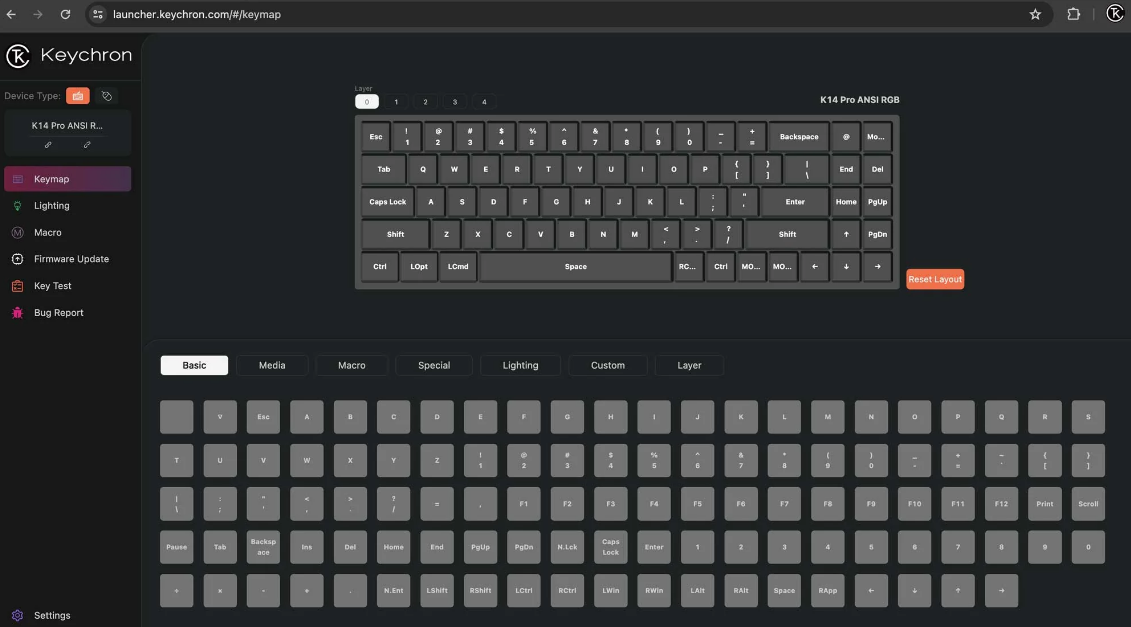1131x627 pixels.
Task: Pick LShift keycode in Basic list
Action: (436, 590)
